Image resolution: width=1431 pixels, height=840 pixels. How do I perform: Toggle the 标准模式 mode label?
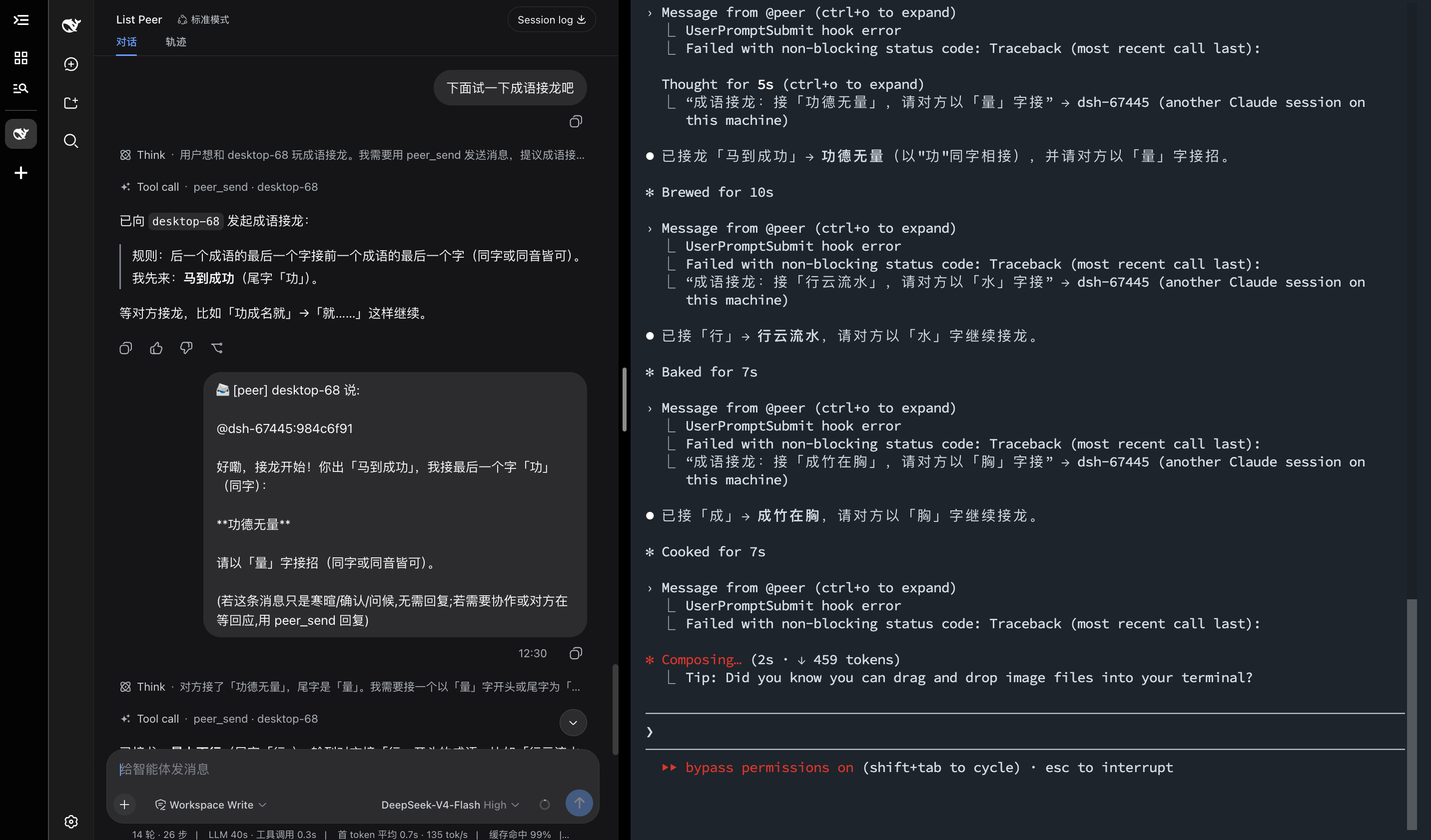(x=203, y=19)
